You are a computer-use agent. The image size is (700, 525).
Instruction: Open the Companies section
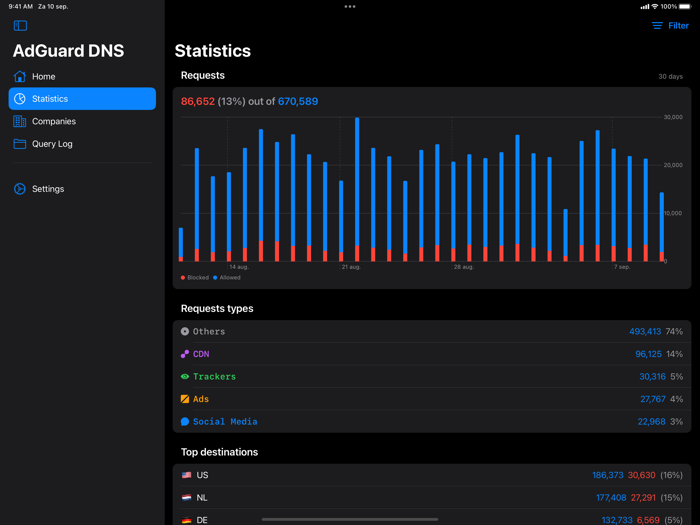[x=82, y=121]
